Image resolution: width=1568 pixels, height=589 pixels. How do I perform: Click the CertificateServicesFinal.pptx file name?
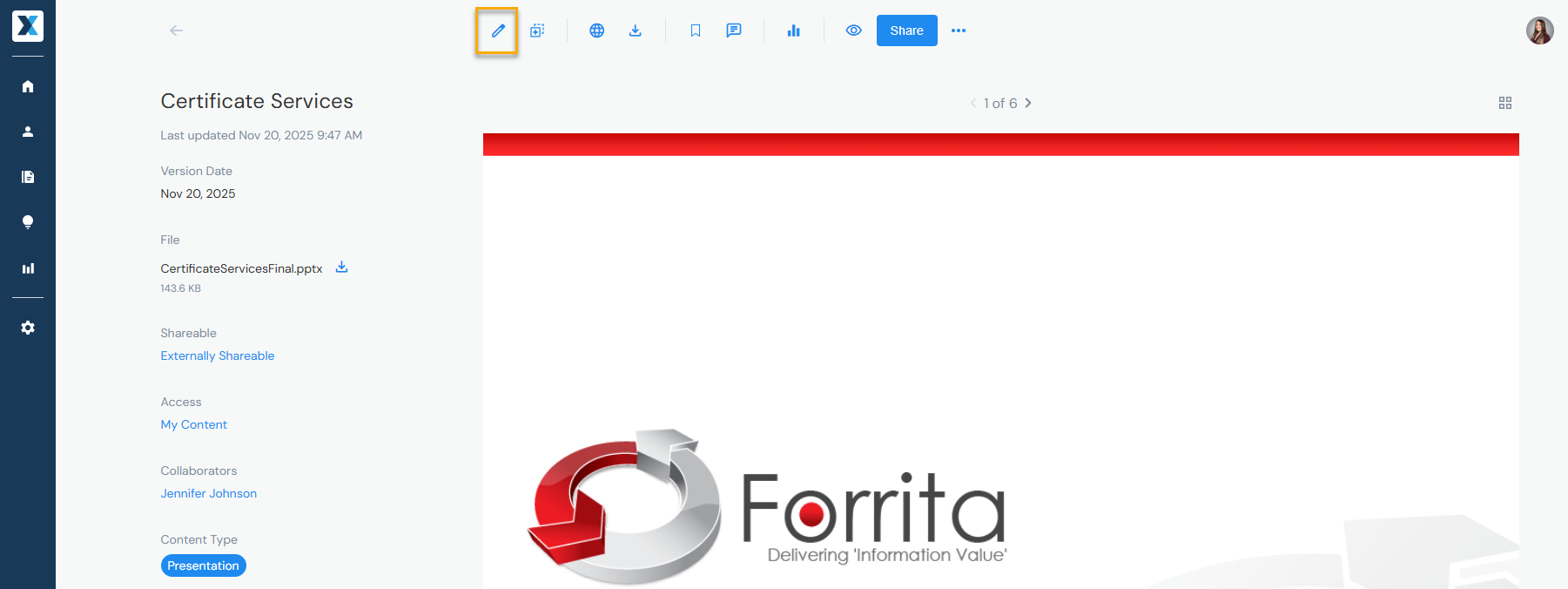(x=241, y=268)
